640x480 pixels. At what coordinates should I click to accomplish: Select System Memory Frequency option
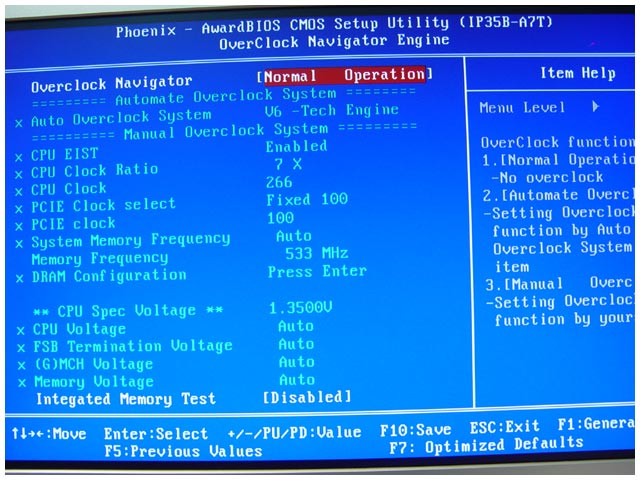point(131,240)
